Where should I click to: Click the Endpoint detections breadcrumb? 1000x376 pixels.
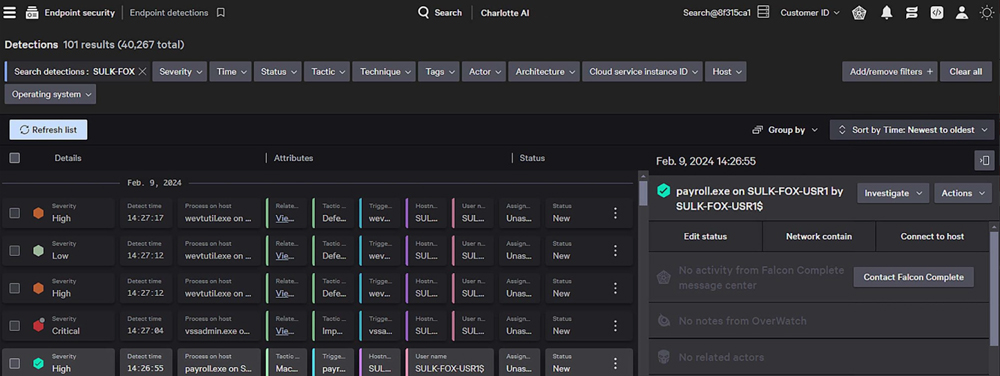[x=169, y=13]
